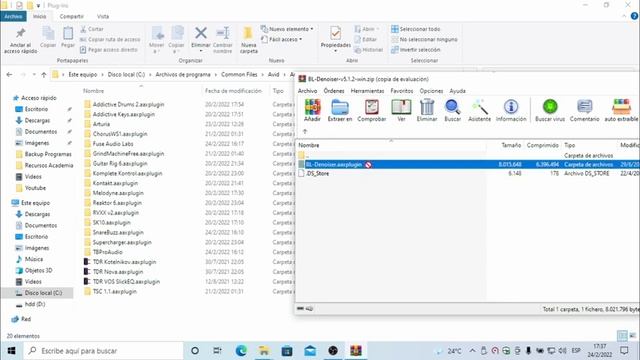Viewport: 640px width, 360px height.
Task: Open the Favoritos menu in WinRAR
Action: pyautogui.click(x=402, y=91)
